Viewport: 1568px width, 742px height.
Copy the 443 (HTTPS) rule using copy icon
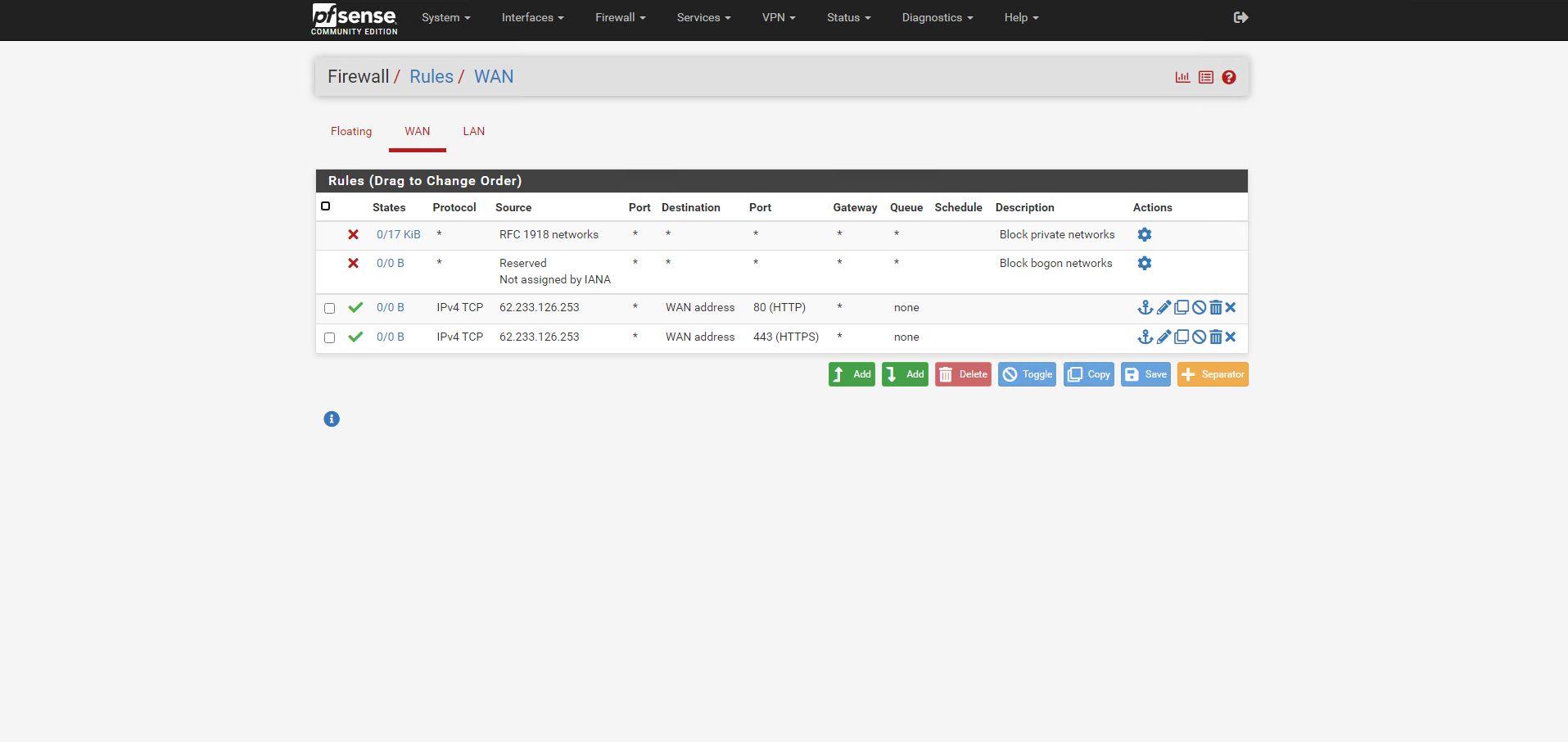[x=1182, y=337]
